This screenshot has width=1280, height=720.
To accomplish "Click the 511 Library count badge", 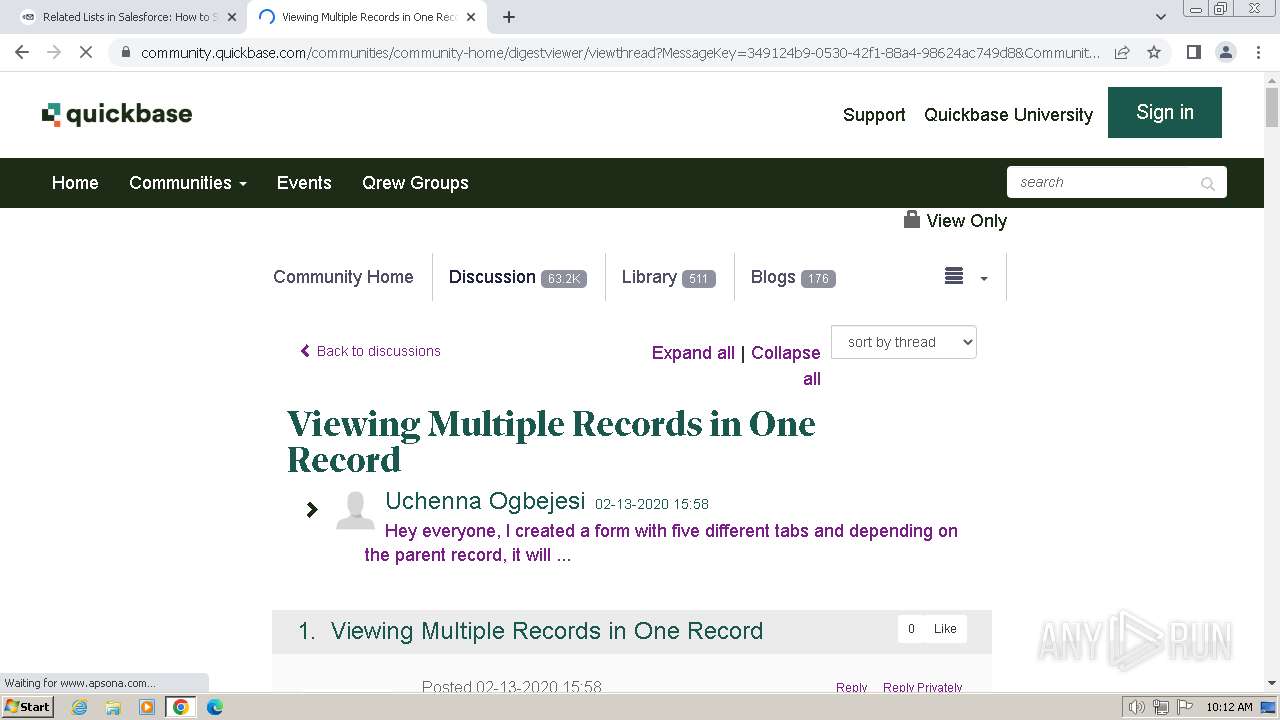I will 699,279.
